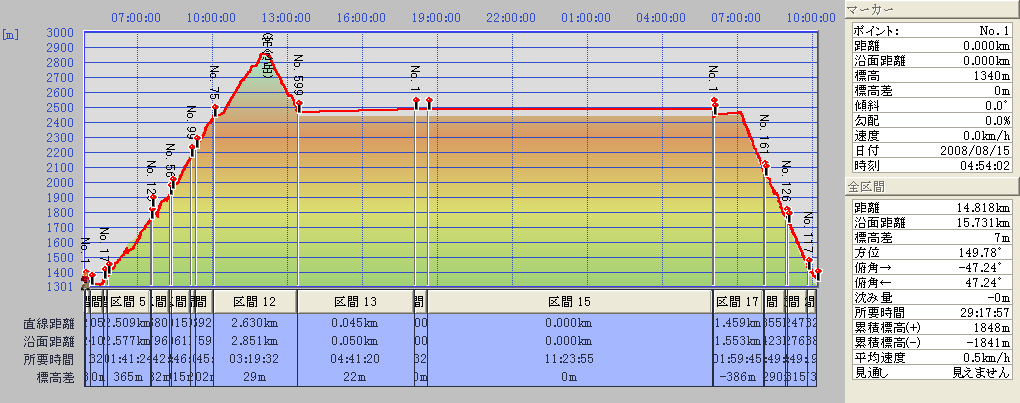
Task: Select the No. 117 marker on descent
Action: 809,262
